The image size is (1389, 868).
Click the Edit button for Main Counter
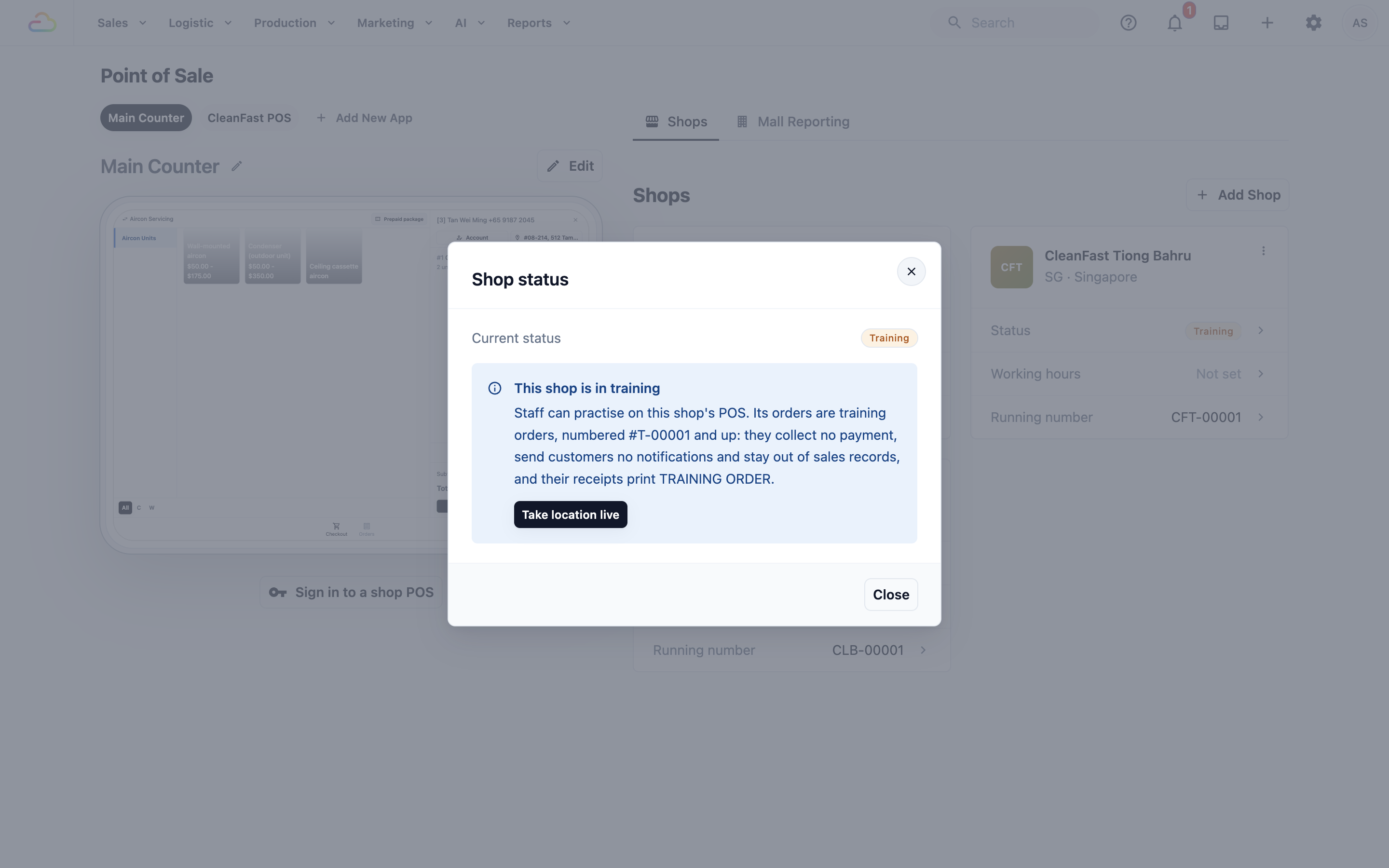coord(570,166)
